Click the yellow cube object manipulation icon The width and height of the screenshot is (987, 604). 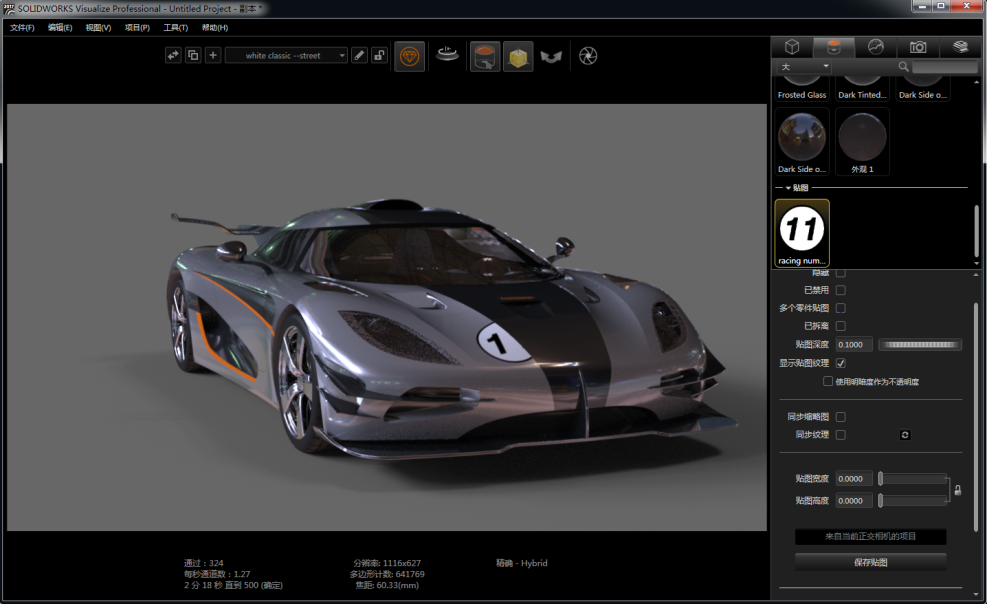click(x=517, y=55)
